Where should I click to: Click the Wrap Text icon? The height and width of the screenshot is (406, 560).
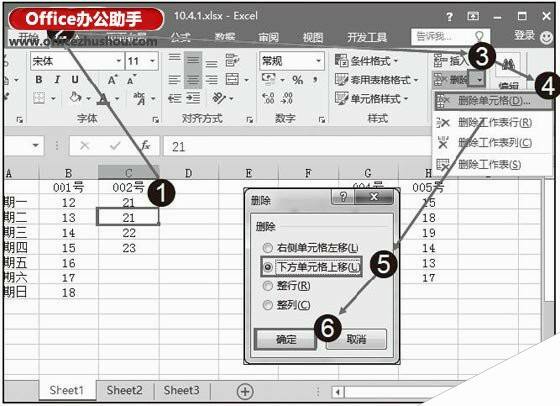[x=232, y=60]
